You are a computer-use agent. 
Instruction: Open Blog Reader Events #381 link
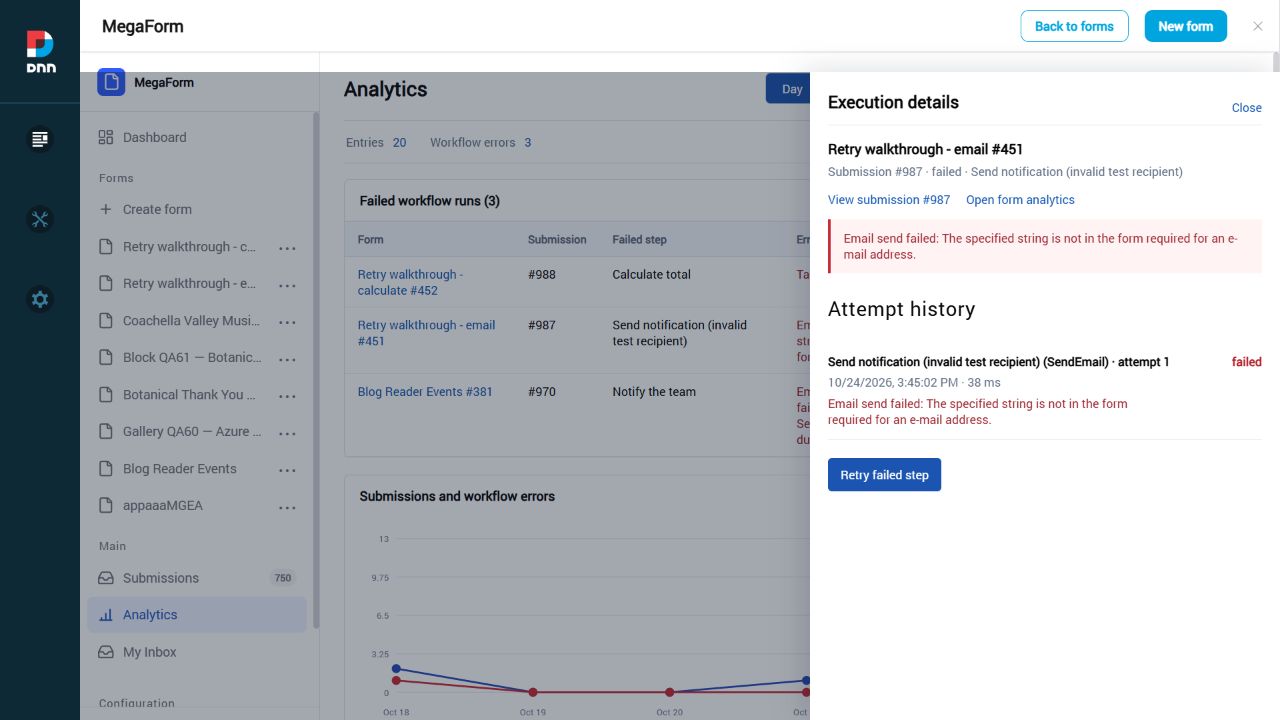(425, 392)
